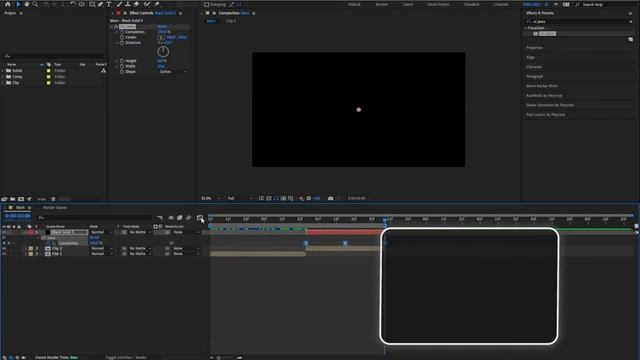Select the Clone Stamp tool
The height and width of the screenshot is (360, 640).
pos(128,4)
